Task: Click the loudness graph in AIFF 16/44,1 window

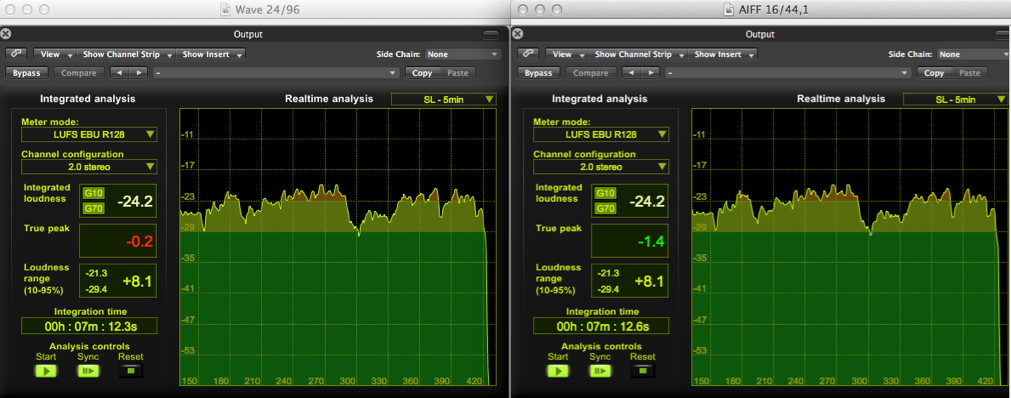Action: [850, 247]
